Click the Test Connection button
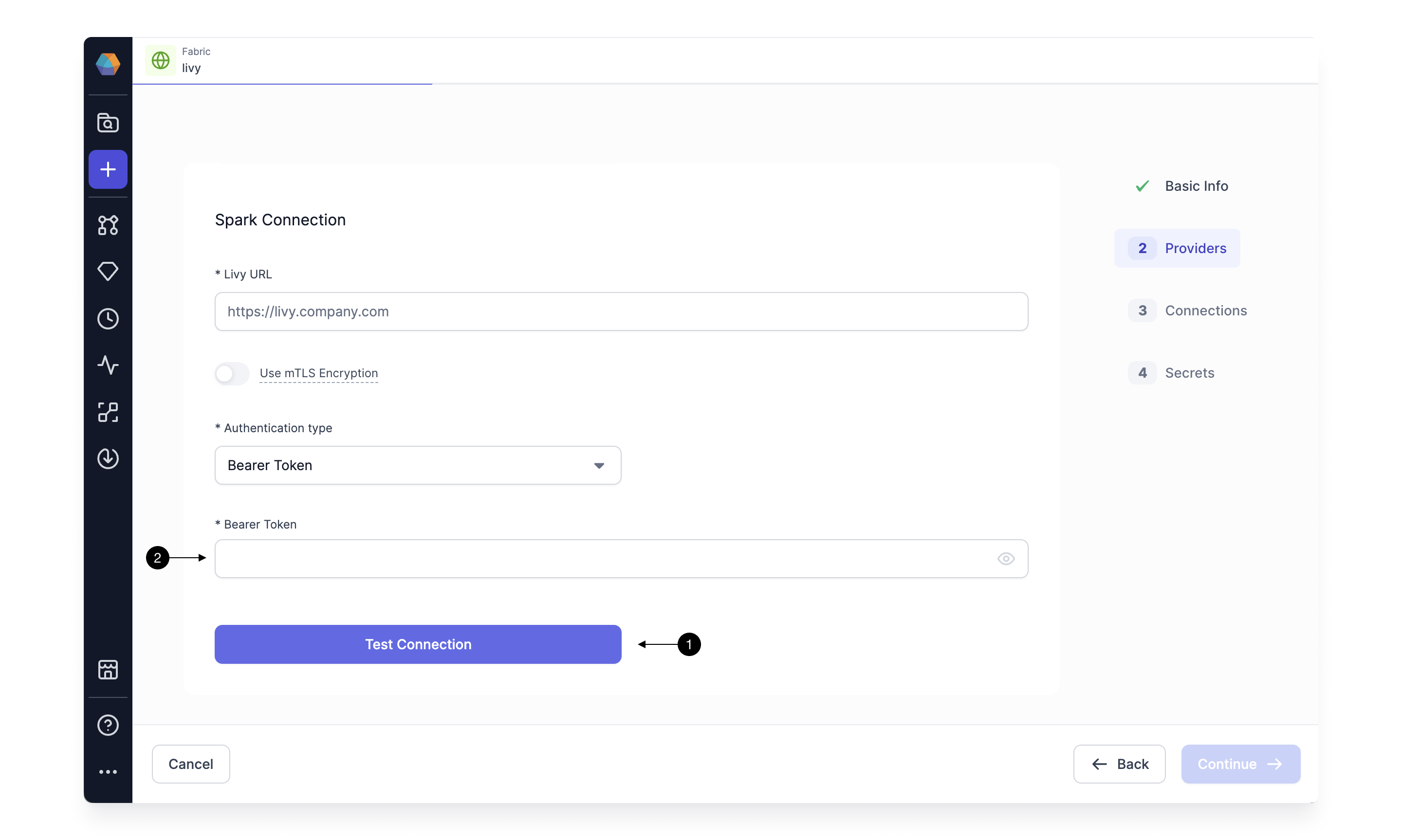 click(418, 644)
